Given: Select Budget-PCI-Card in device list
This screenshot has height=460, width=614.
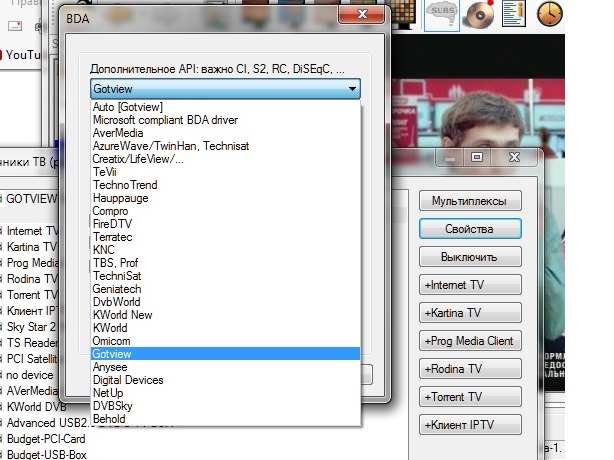Looking at the screenshot, I should click(45, 438).
